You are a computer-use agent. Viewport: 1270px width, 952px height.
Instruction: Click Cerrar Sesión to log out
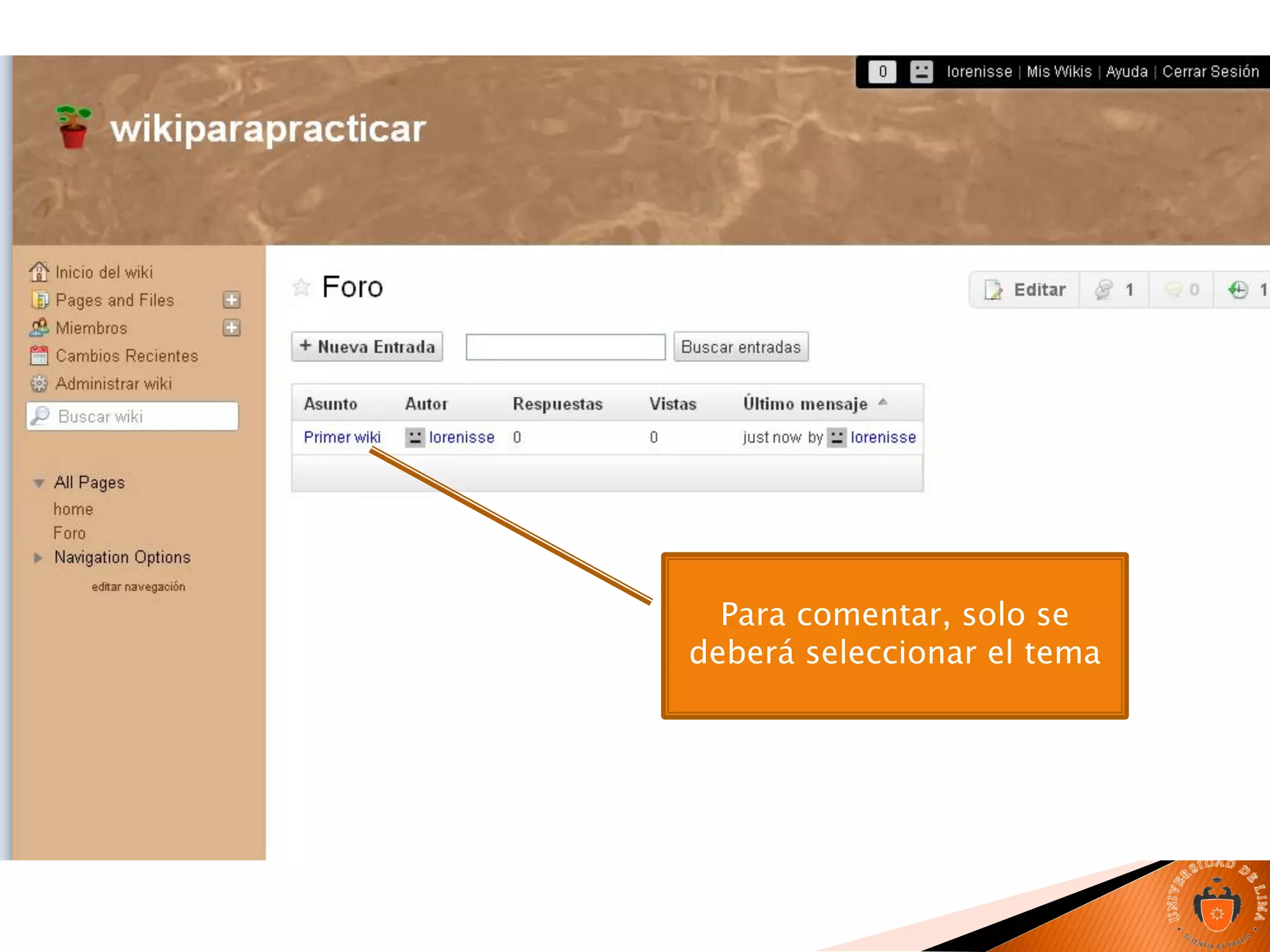pyautogui.click(x=1210, y=72)
